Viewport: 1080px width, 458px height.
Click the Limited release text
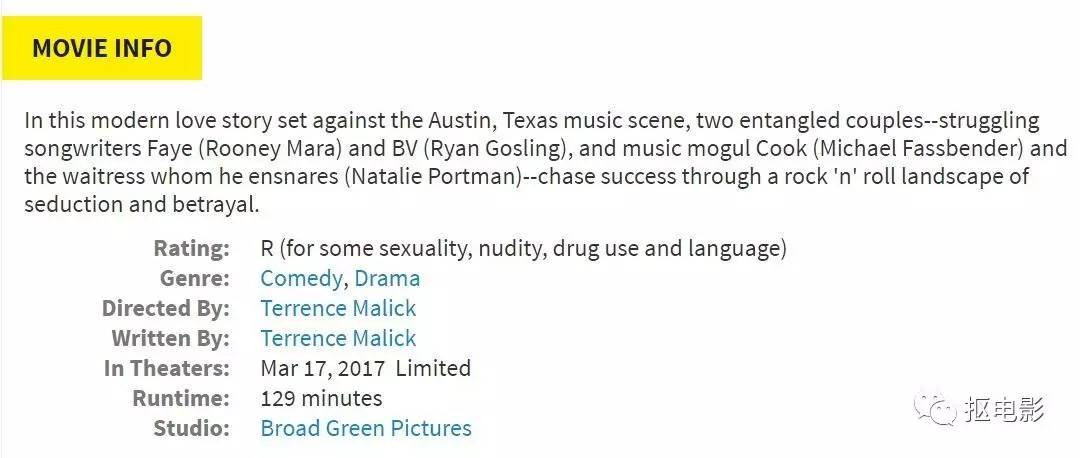coord(433,368)
